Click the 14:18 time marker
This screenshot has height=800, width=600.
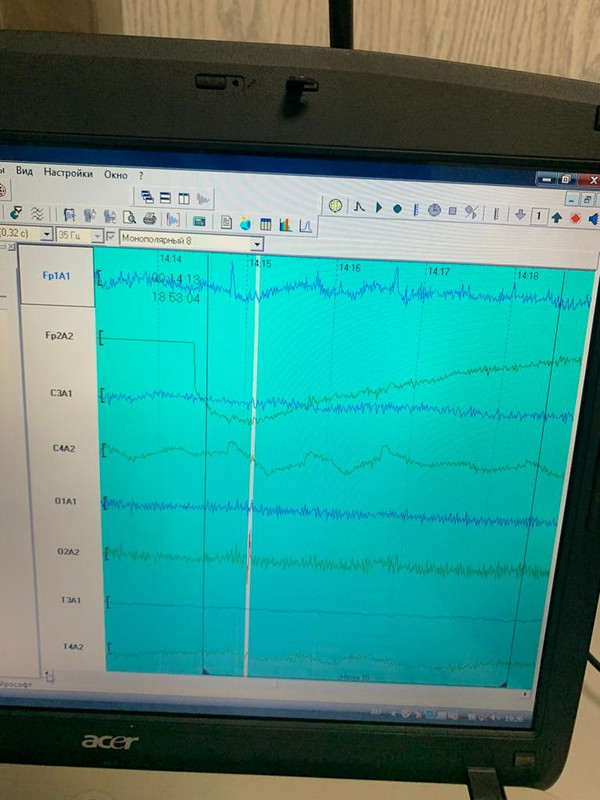coord(528,276)
